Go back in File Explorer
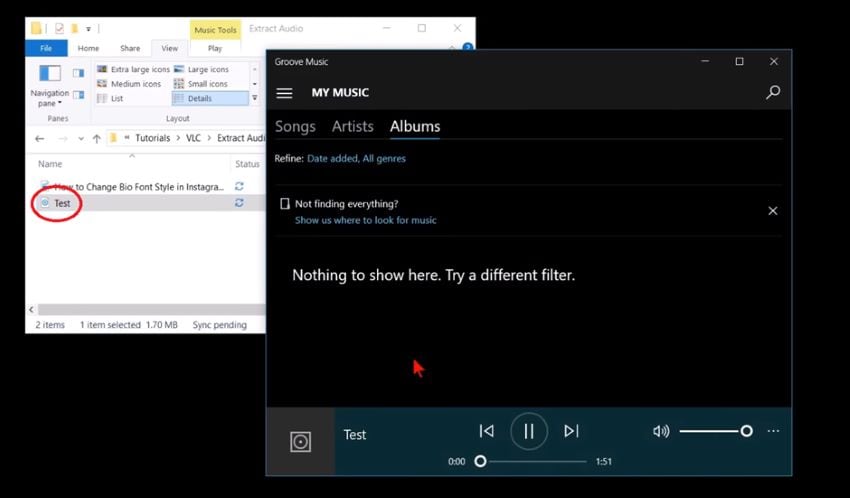 point(40,139)
